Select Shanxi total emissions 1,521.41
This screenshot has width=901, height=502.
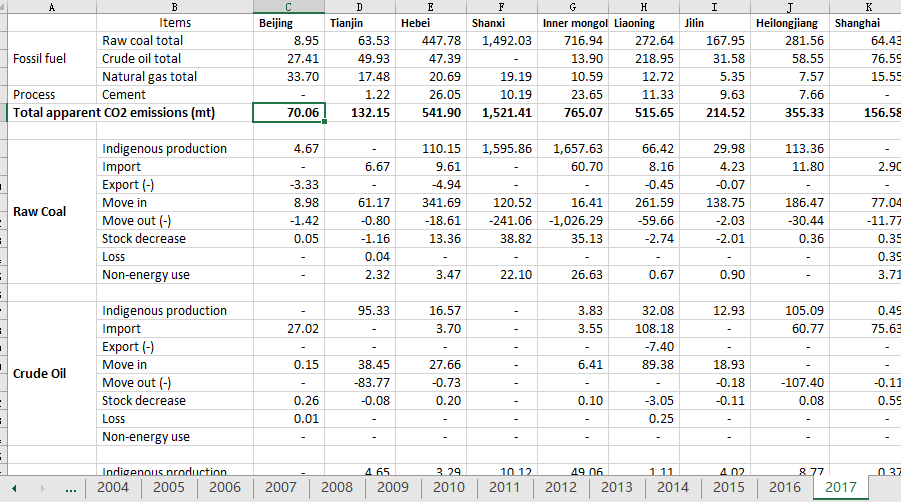502,113
